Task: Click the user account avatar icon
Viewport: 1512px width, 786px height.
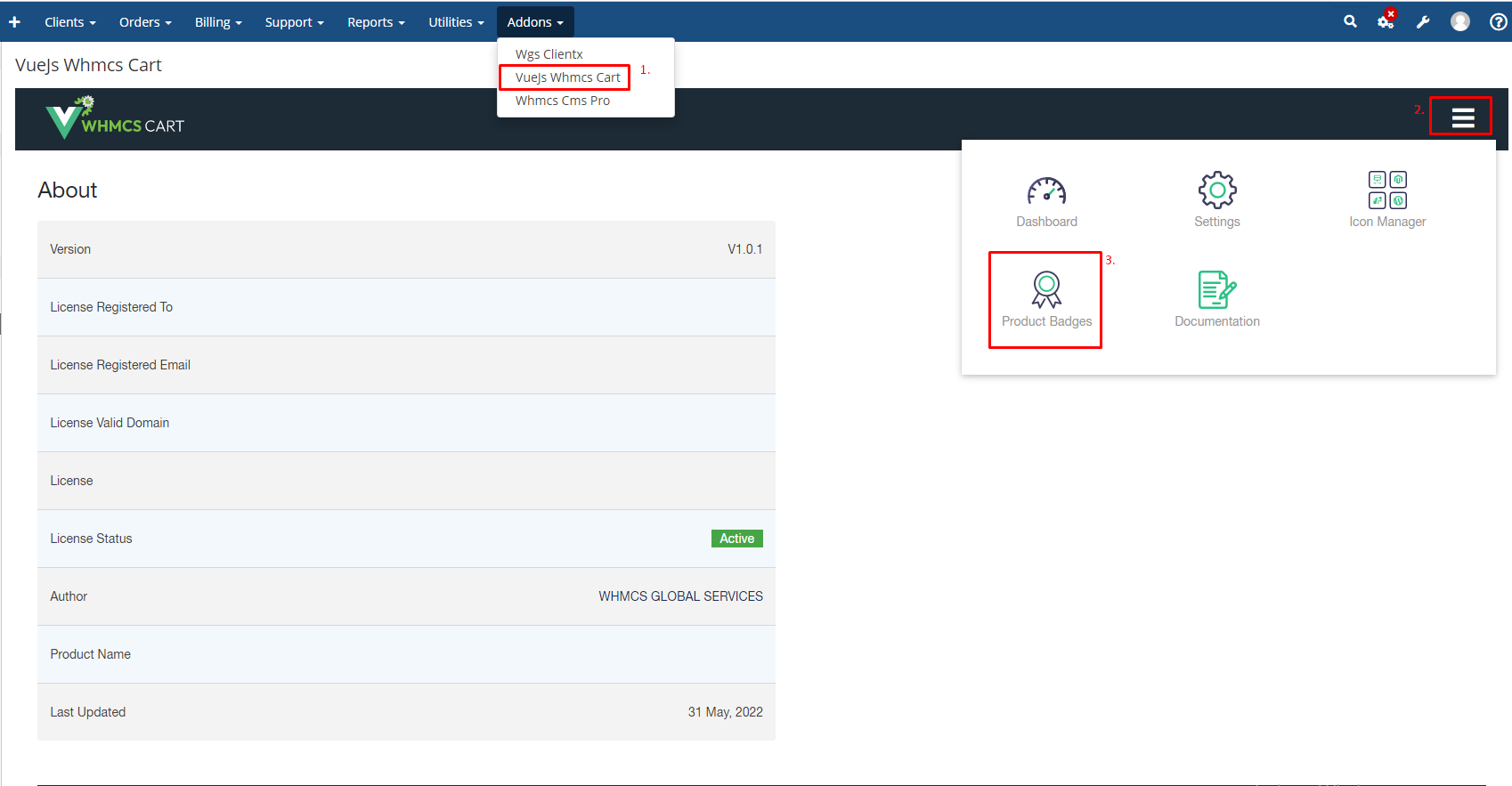Action: point(1459,21)
